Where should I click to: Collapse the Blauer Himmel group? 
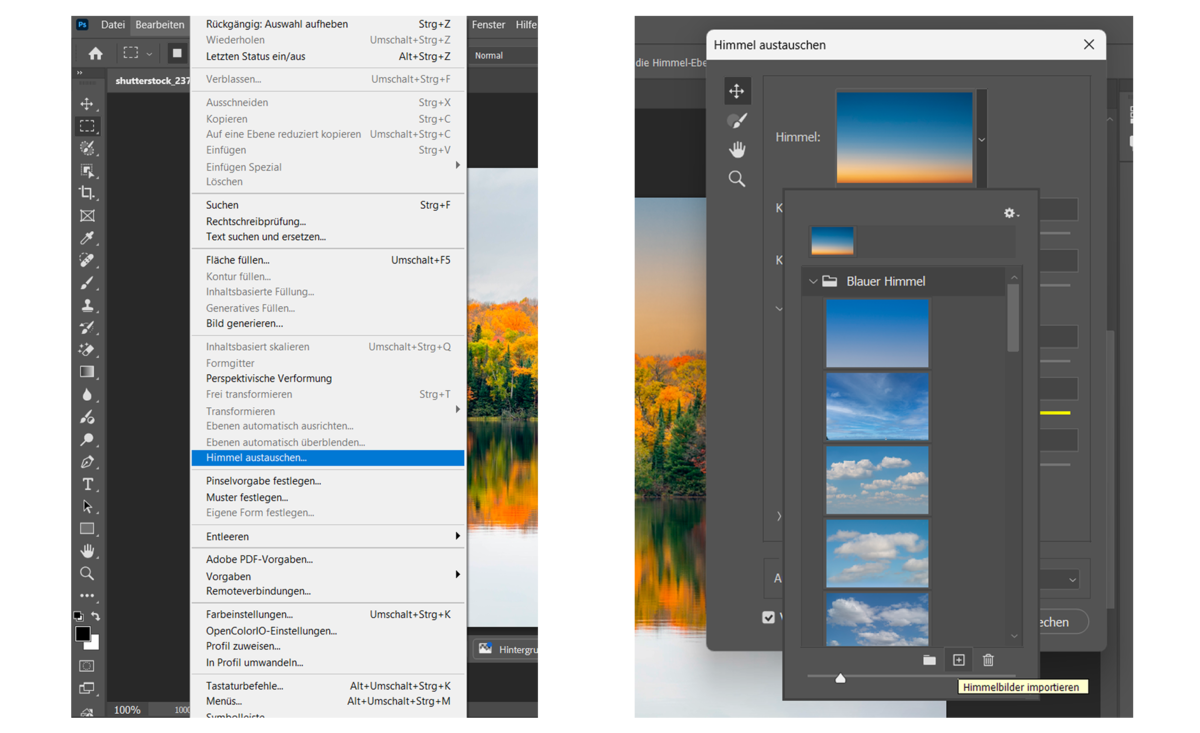(812, 281)
